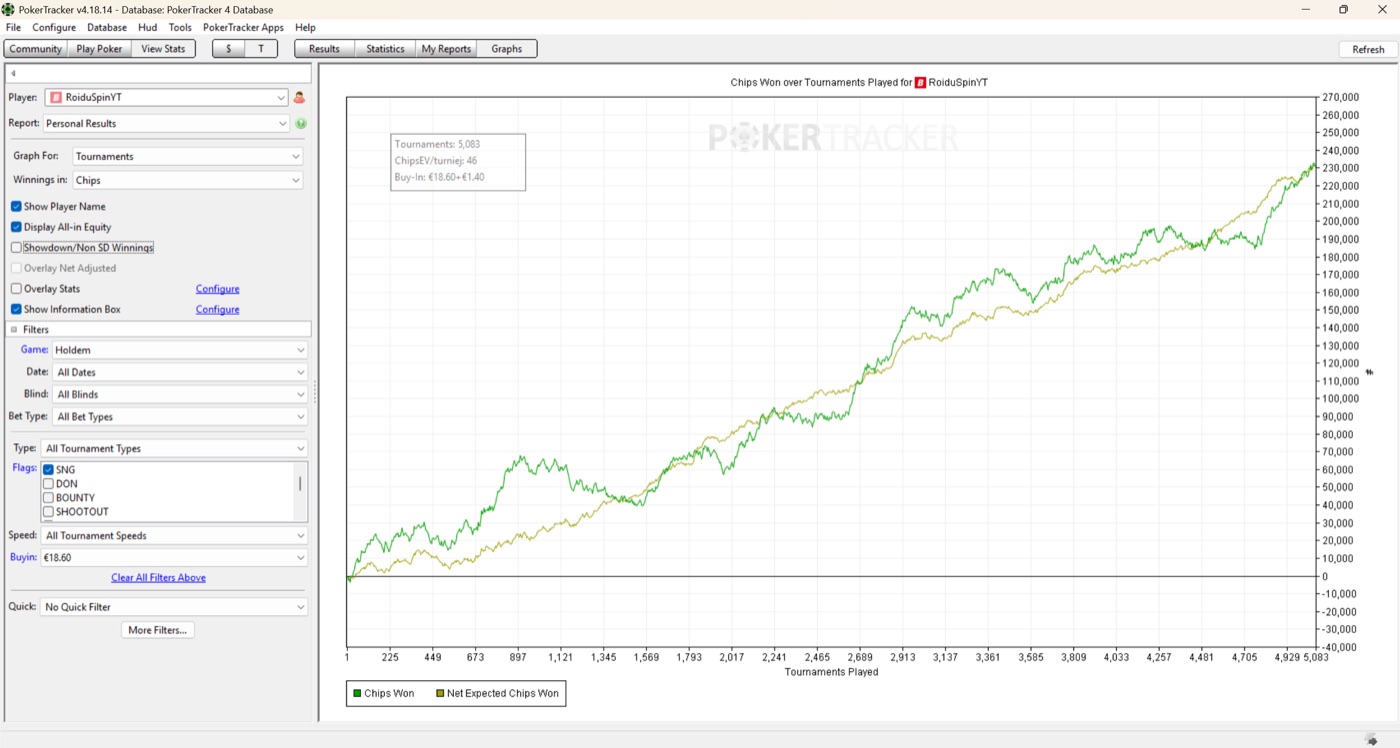Image resolution: width=1400 pixels, height=748 pixels.
Task: Switch to the Play Poker tab
Action: click(100, 49)
